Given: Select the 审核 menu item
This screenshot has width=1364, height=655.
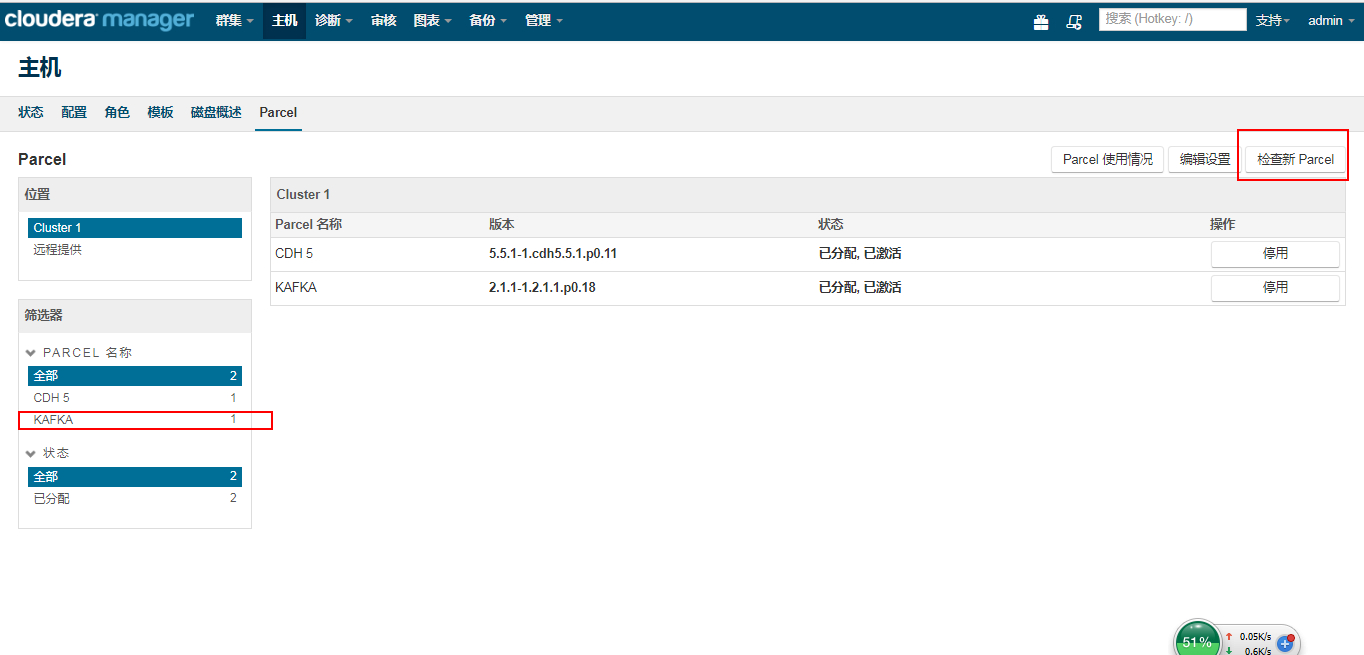Looking at the screenshot, I should coord(383,20).
